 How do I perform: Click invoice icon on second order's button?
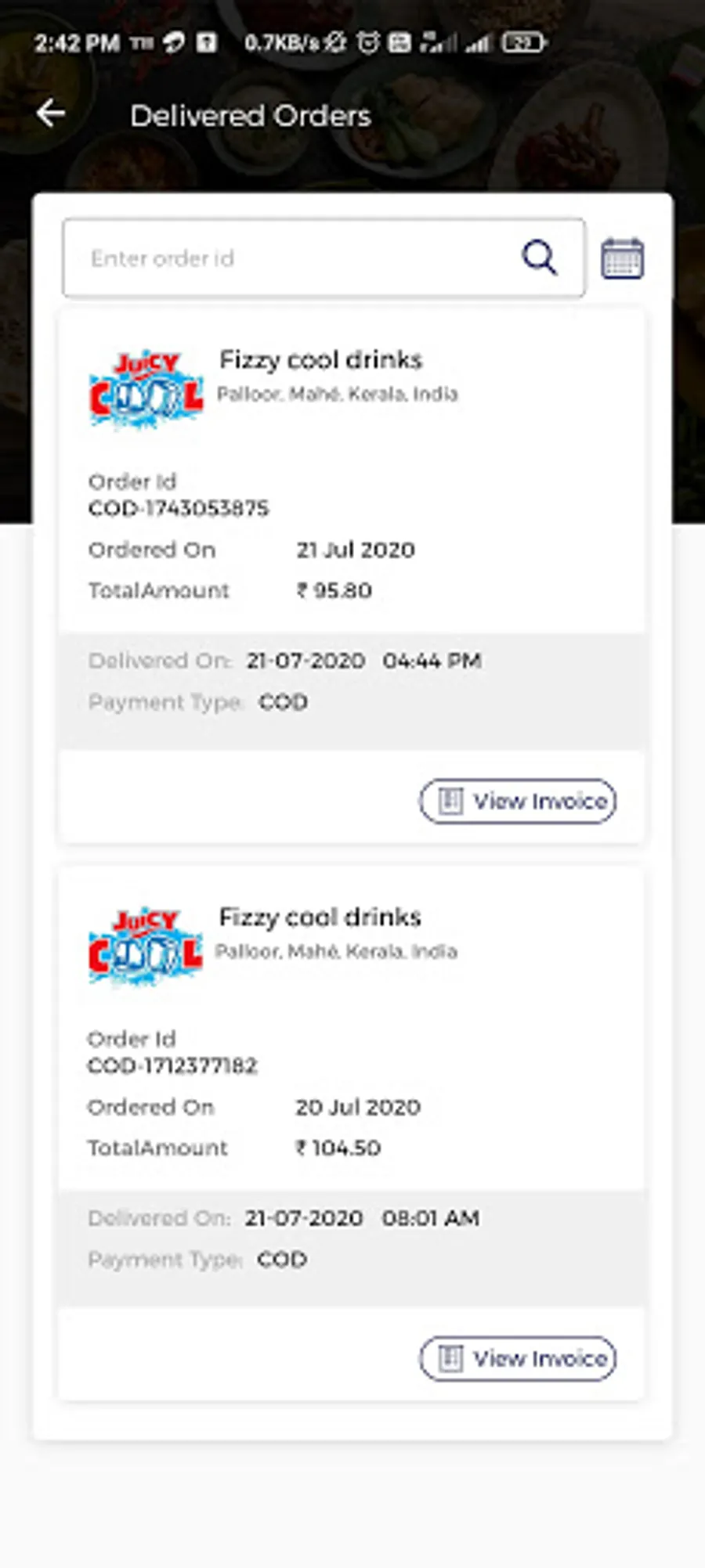coord(450,1358)
